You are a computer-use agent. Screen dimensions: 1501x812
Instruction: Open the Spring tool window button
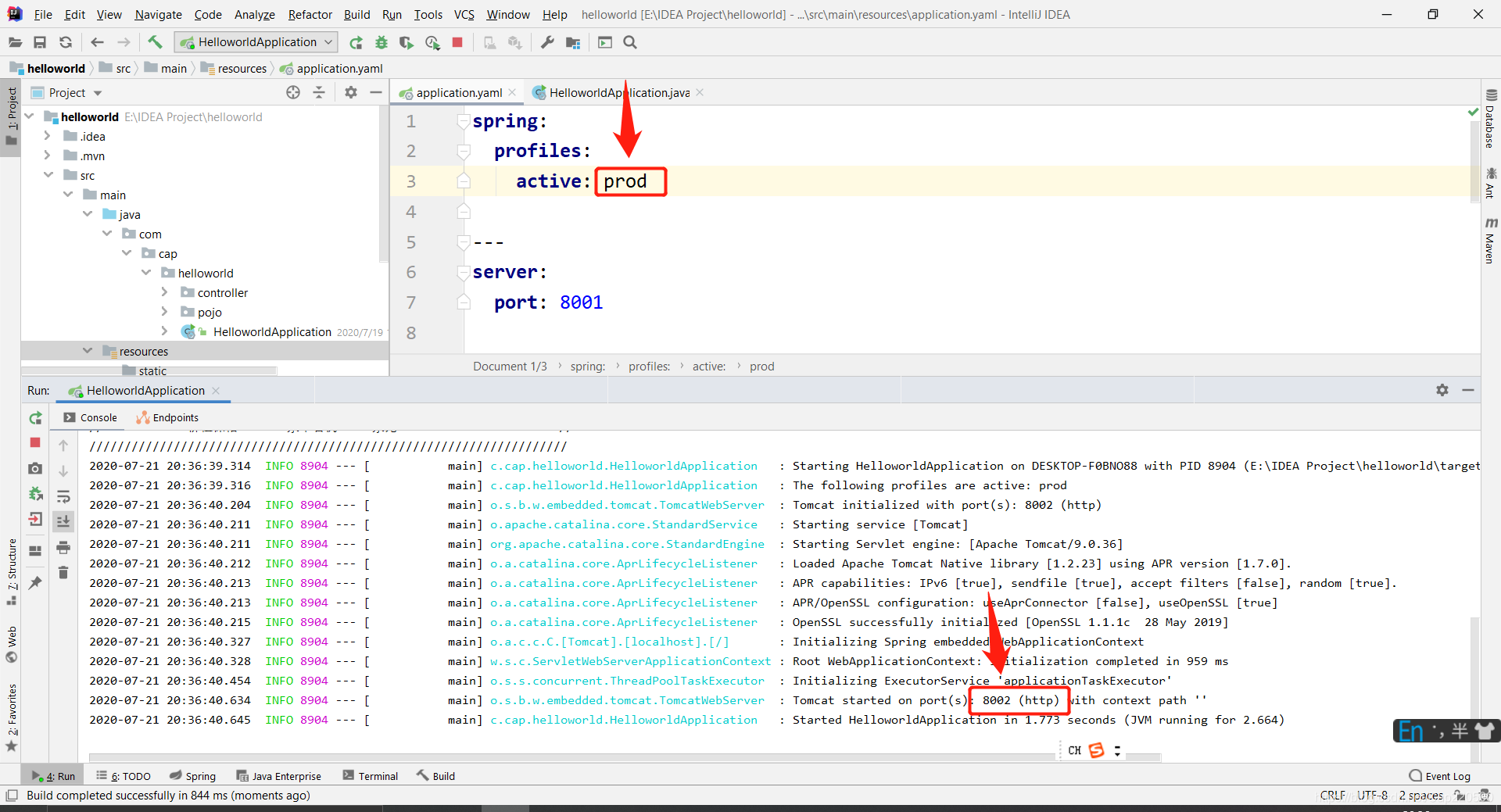pos(192,776)
